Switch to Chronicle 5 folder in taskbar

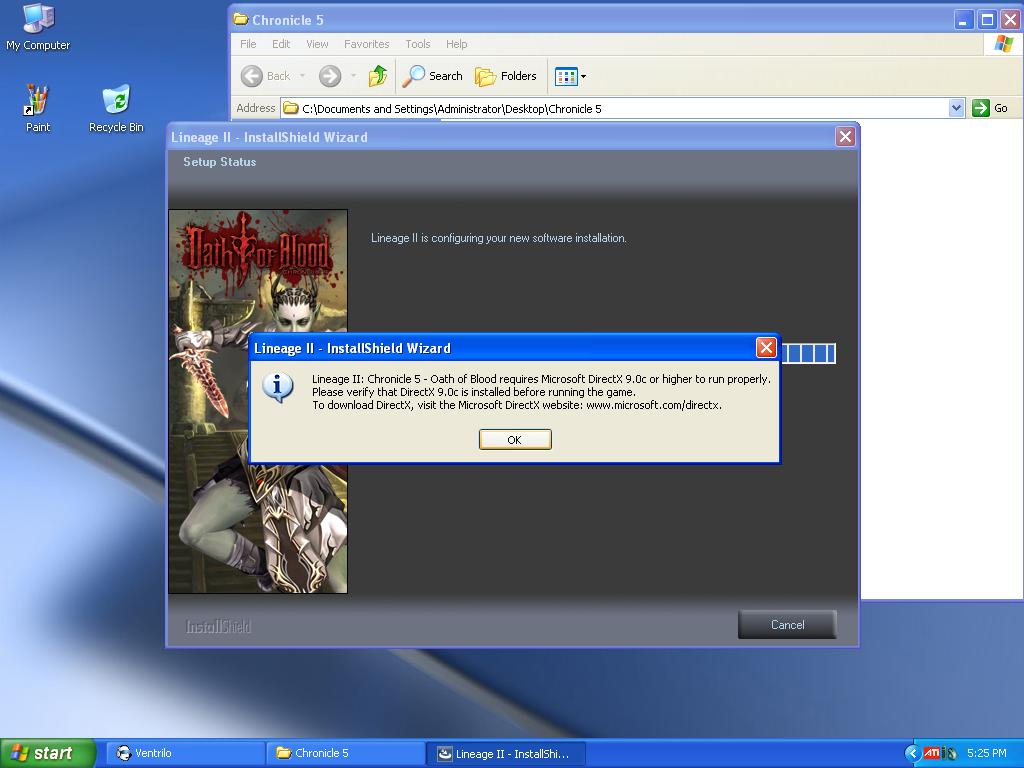click(345, 754)
